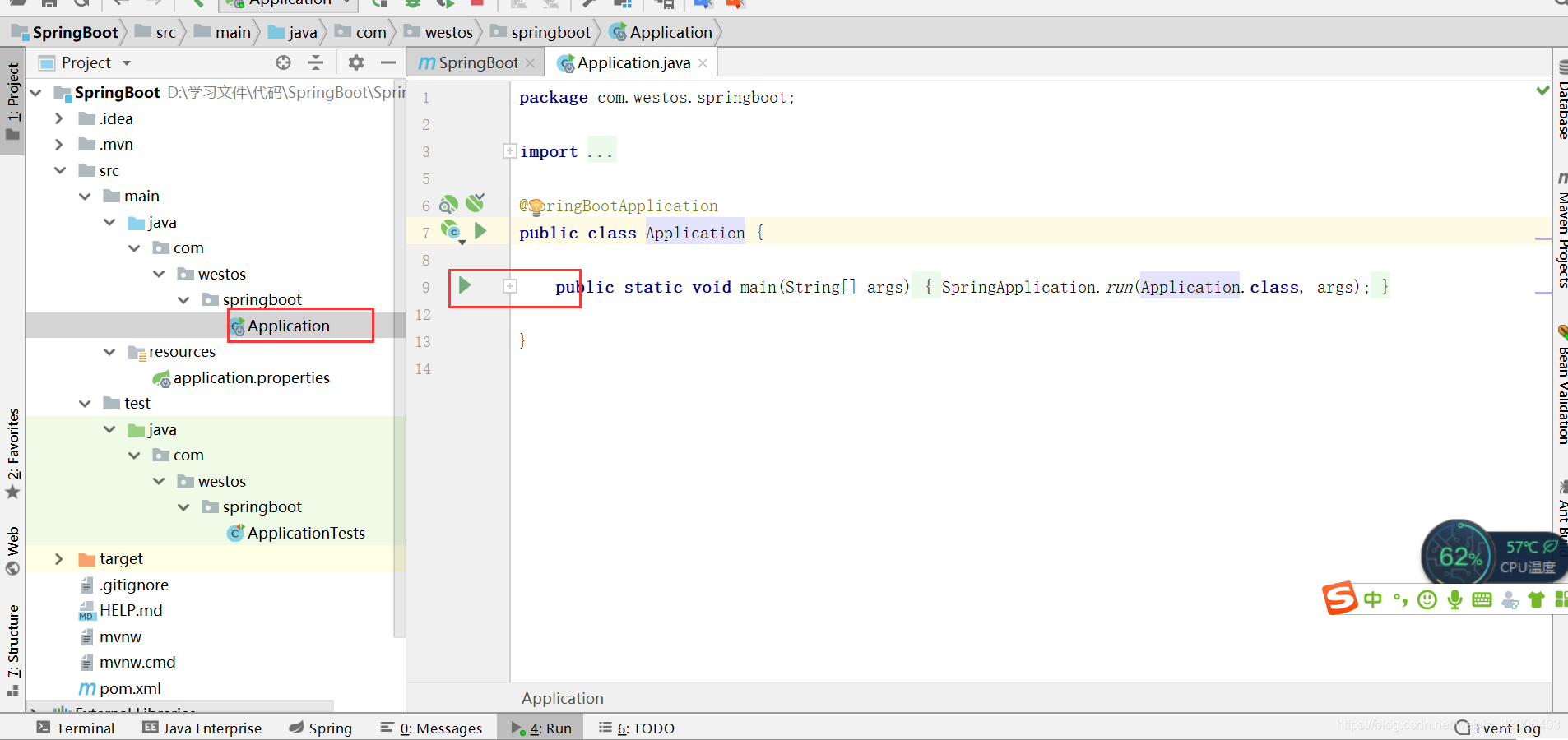The height and width of the screenshot is (740, 1568).
Task: Close the Application.java editor tab
Action: tap(703, 63)
